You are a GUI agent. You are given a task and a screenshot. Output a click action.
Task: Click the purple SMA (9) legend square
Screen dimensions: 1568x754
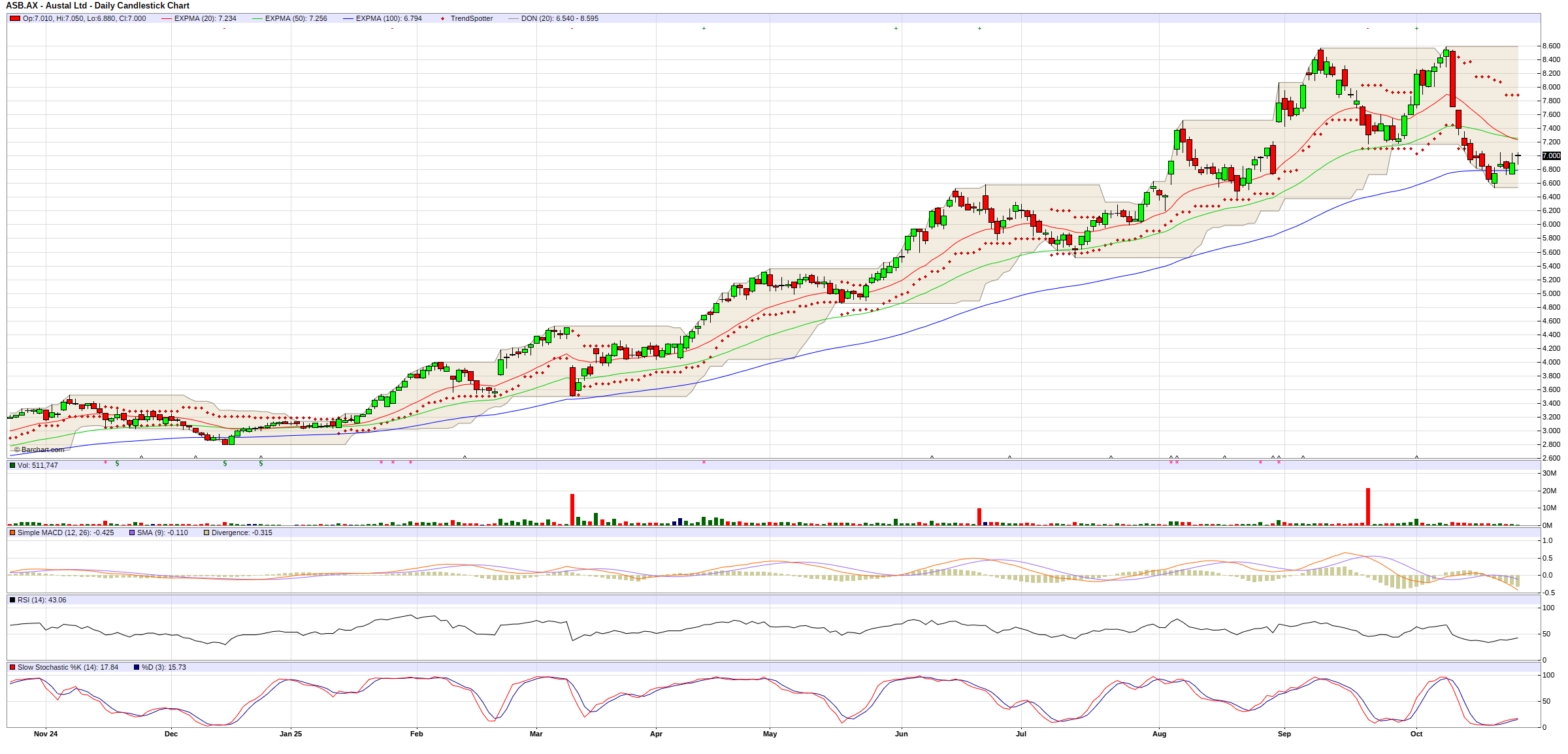132,533
